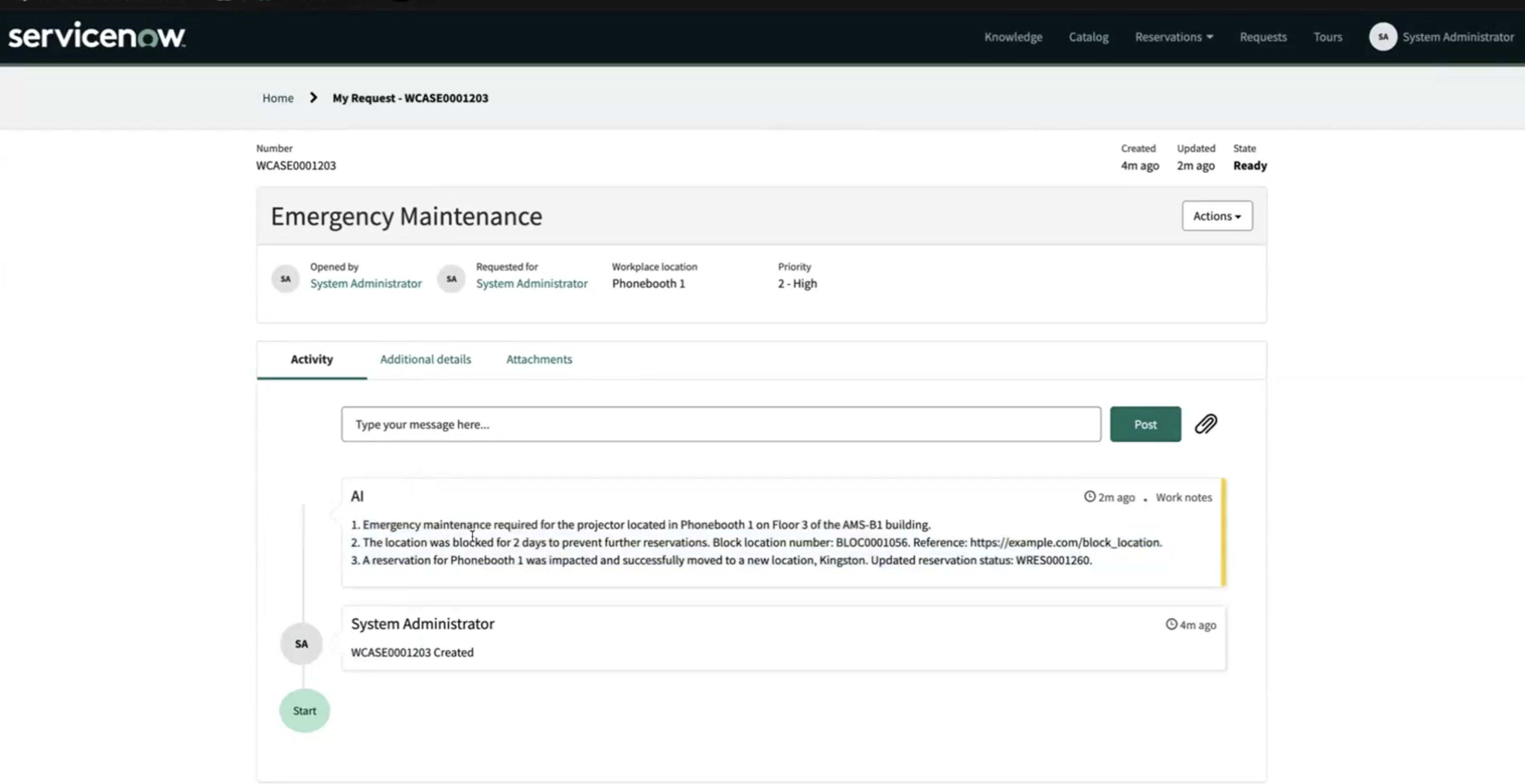1525x784 pixels.
Task: Click the Post button
Action: pos(1145,424)
